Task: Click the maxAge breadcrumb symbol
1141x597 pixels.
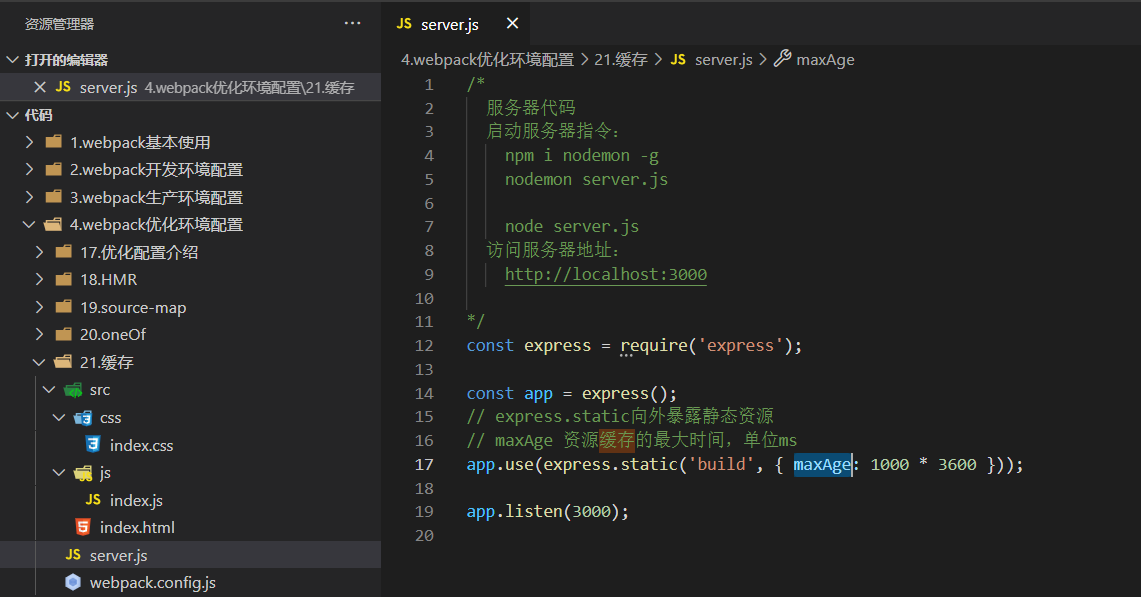Action: (825, 60)
